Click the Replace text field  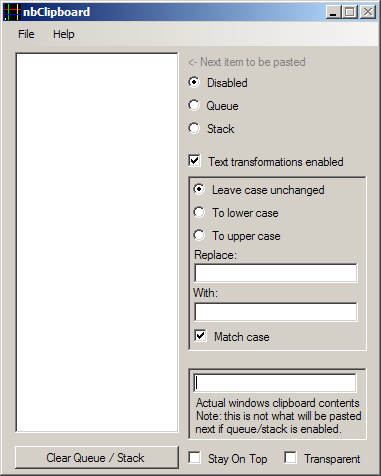click(276, 273)
